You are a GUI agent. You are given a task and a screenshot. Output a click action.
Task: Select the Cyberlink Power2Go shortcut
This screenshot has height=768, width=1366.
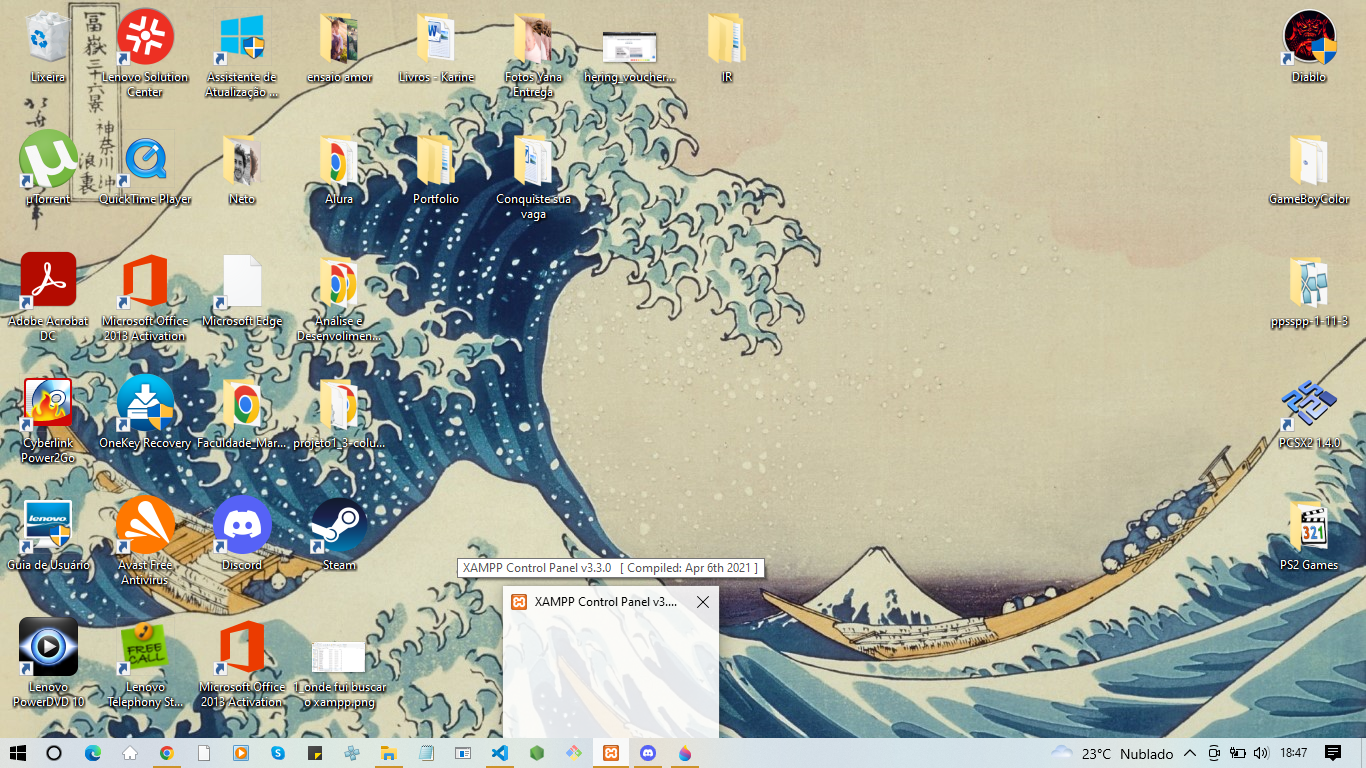[48, 420]
